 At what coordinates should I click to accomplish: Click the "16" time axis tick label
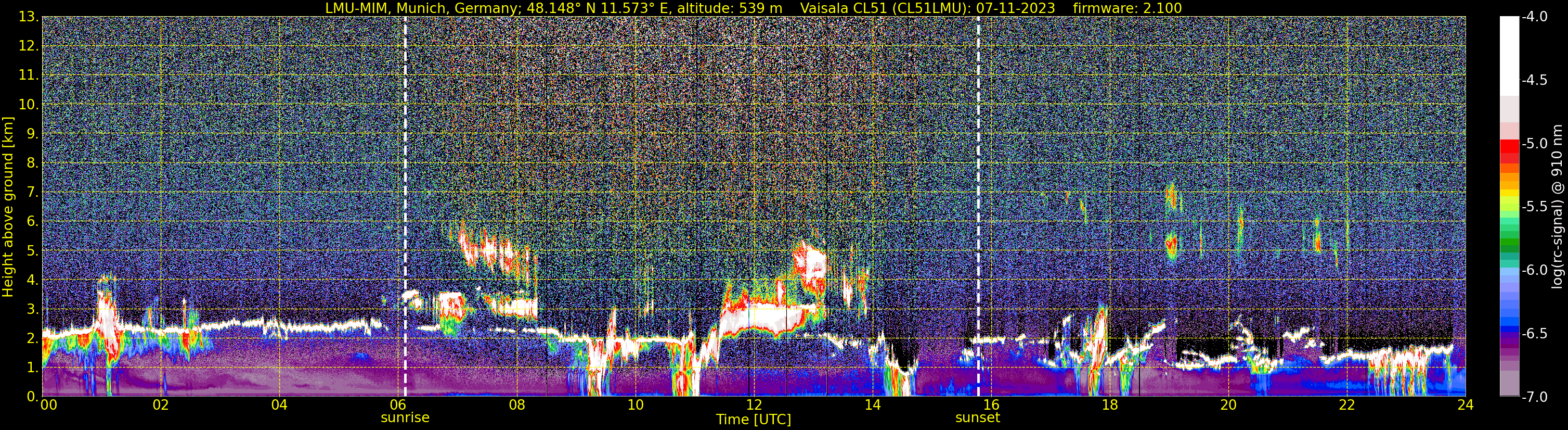point(991,405)
